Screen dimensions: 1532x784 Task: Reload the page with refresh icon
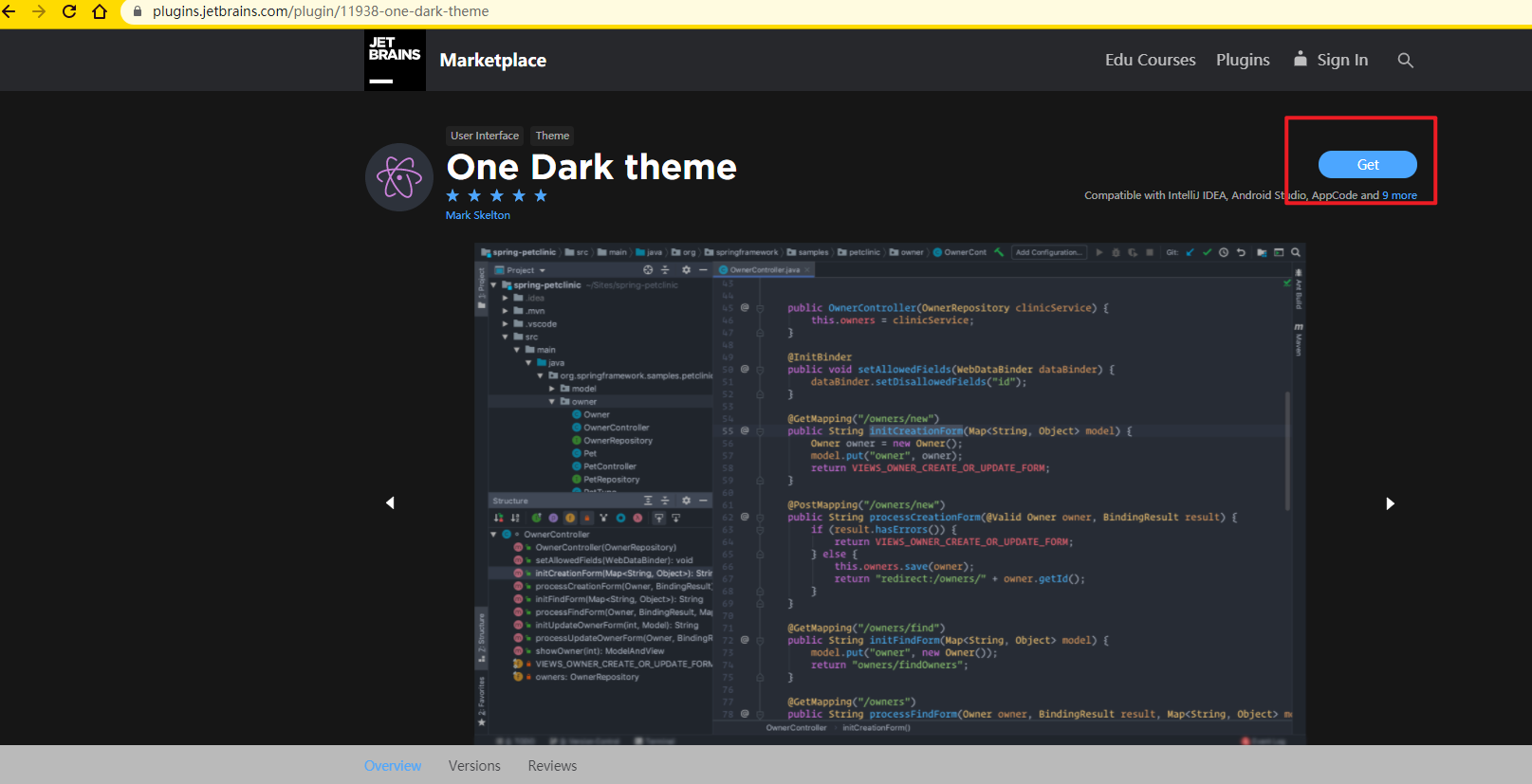click(x=69, y=11)
